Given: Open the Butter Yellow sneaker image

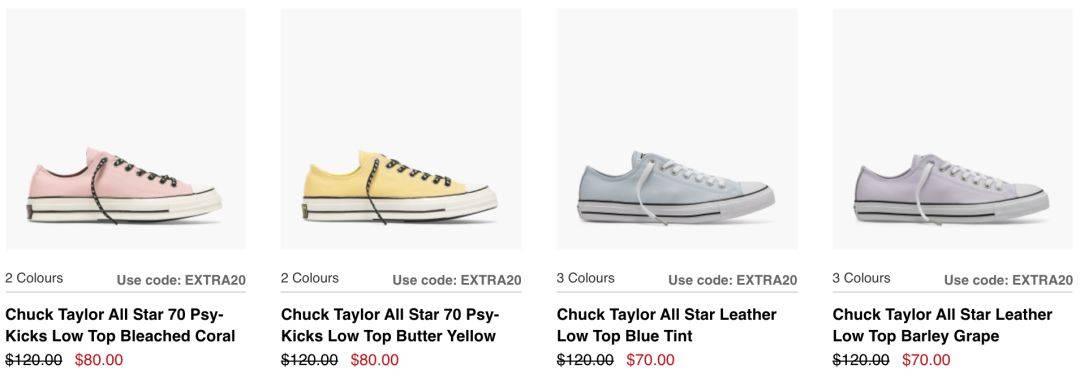Looking at the screenshot, I should 401,129.
